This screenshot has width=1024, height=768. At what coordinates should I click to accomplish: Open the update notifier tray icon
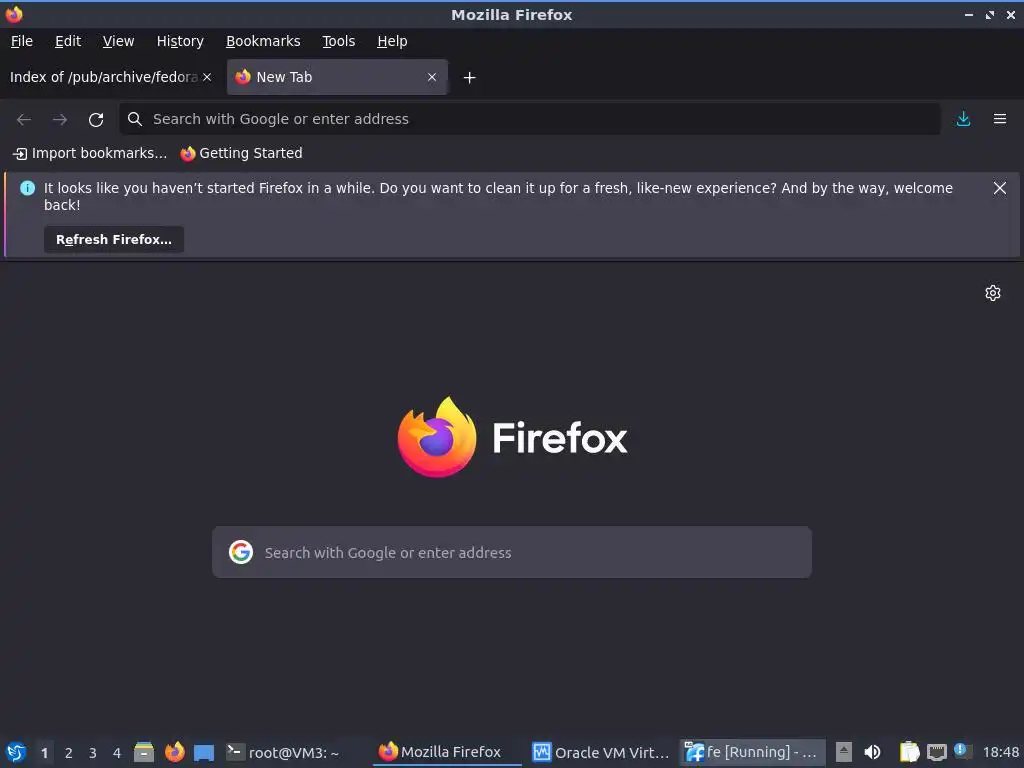tap(961, 750)
